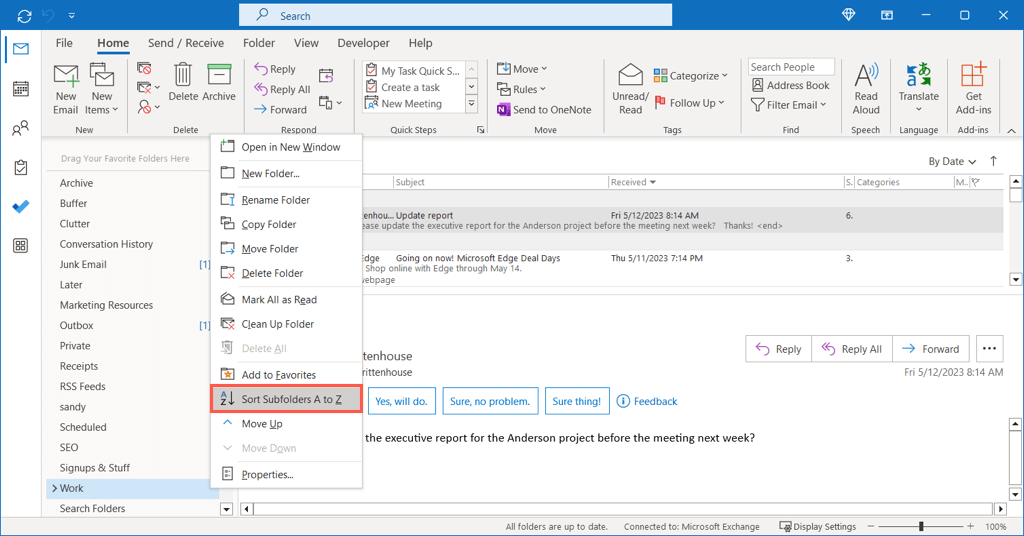Expand the Work folder in folder pane
Viewport: 1024px width, 536px height.
click(53, 488)
